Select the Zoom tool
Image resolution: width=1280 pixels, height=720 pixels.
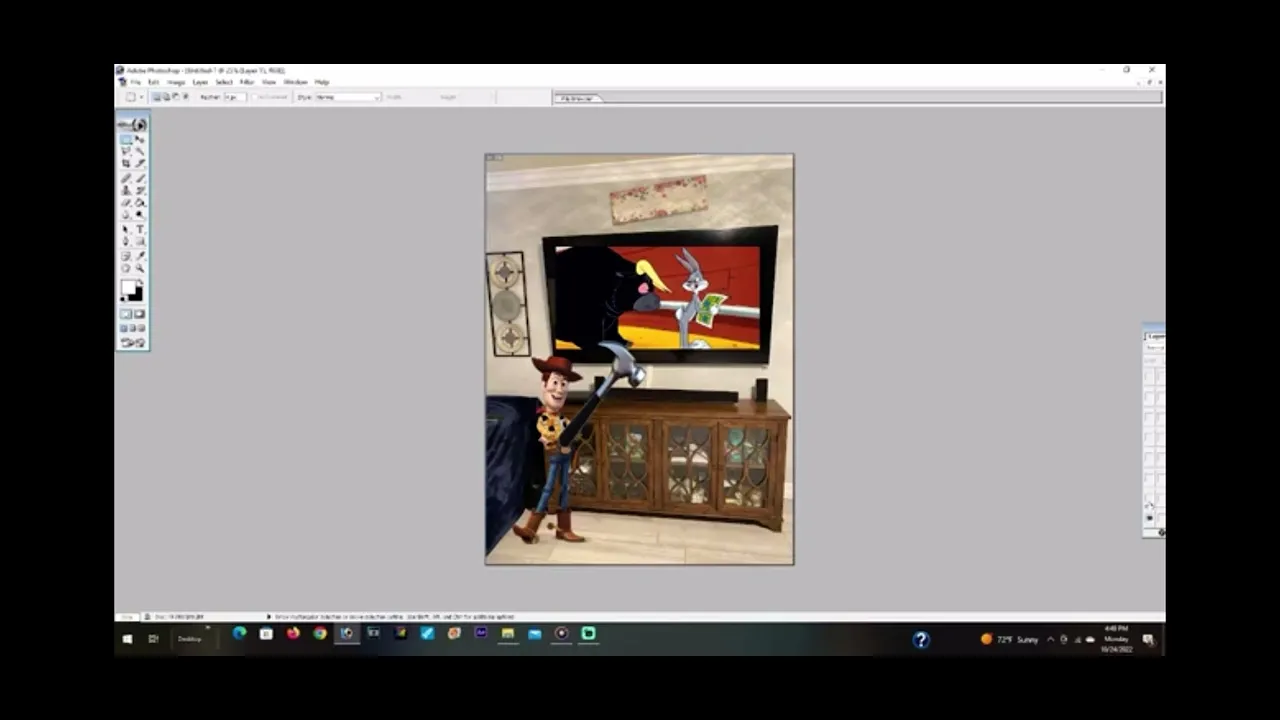click(140, 267)
